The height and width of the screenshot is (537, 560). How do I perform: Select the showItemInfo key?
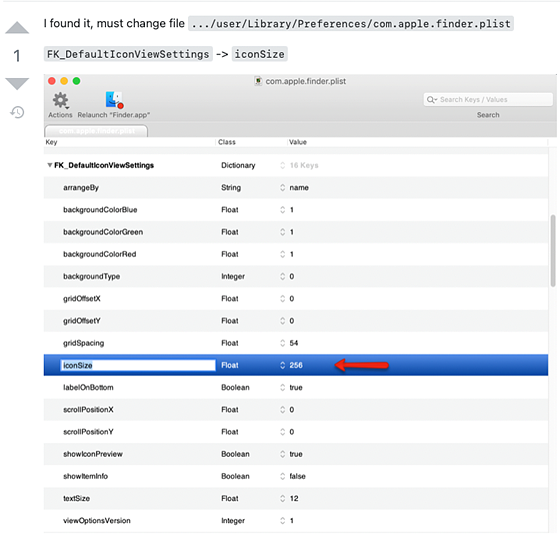[85, 476]
